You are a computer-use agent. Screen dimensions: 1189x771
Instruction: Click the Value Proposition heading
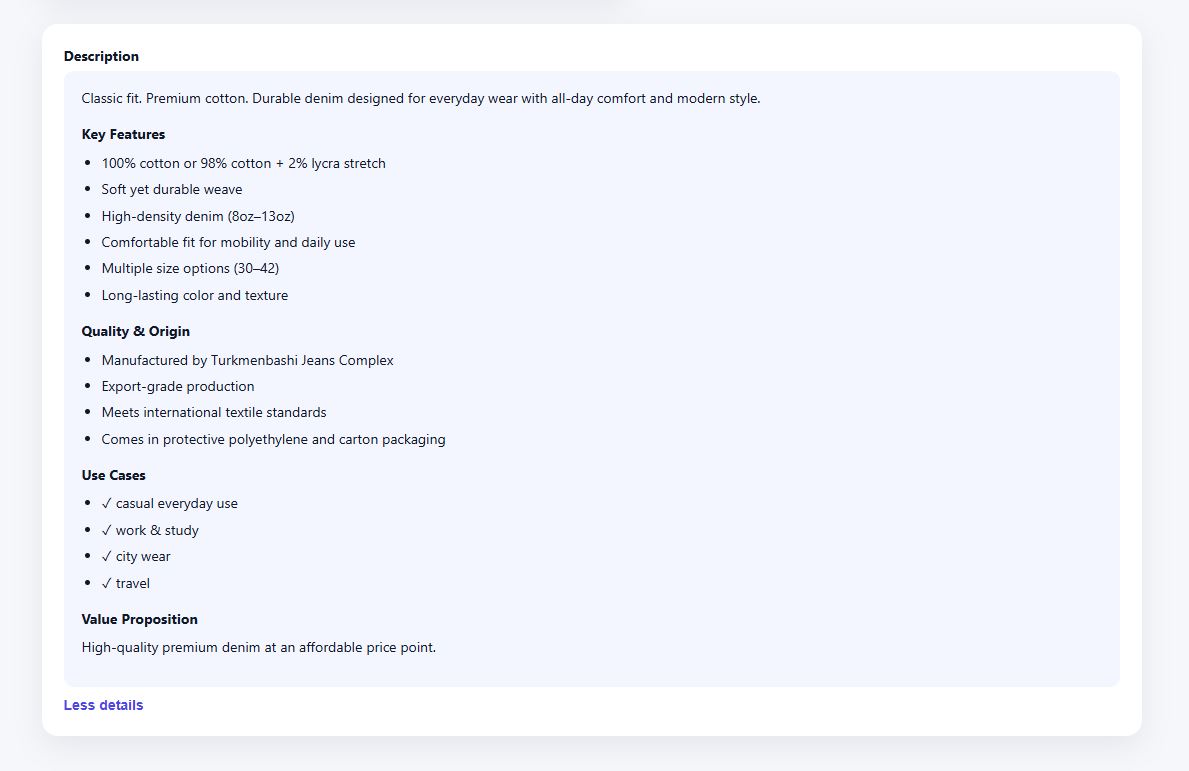pyautogui.click(x=139, y=619)
